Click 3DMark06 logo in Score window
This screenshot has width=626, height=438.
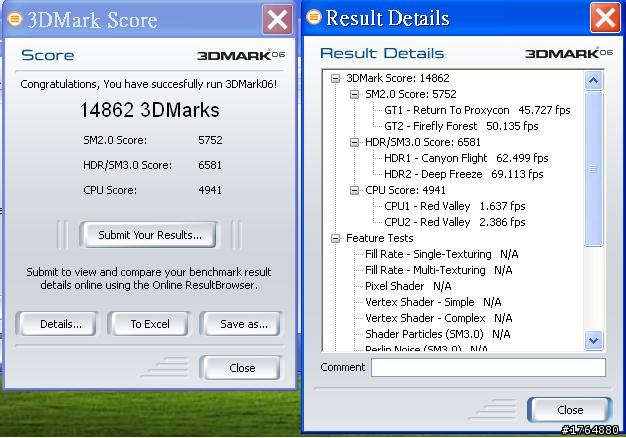[x=241, y=55]
